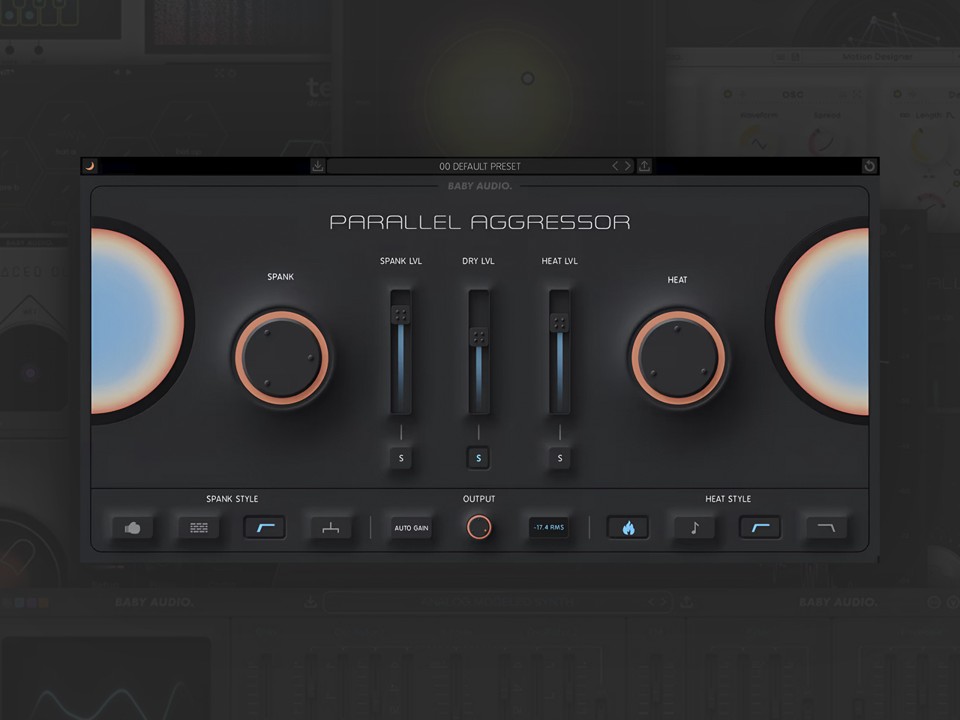Click the reset circular arrow icon
The height and width of the screenshot is (720, 960).
pos(869,166)
